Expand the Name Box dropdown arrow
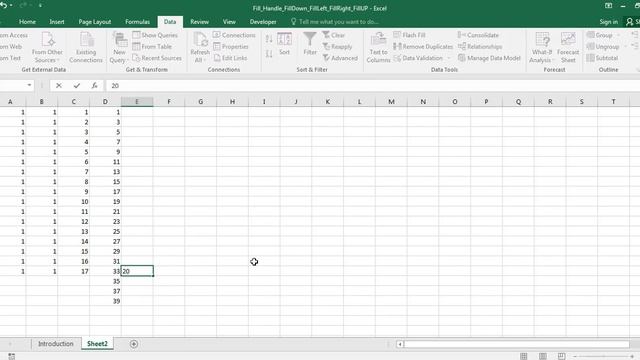 pos(29,85)
